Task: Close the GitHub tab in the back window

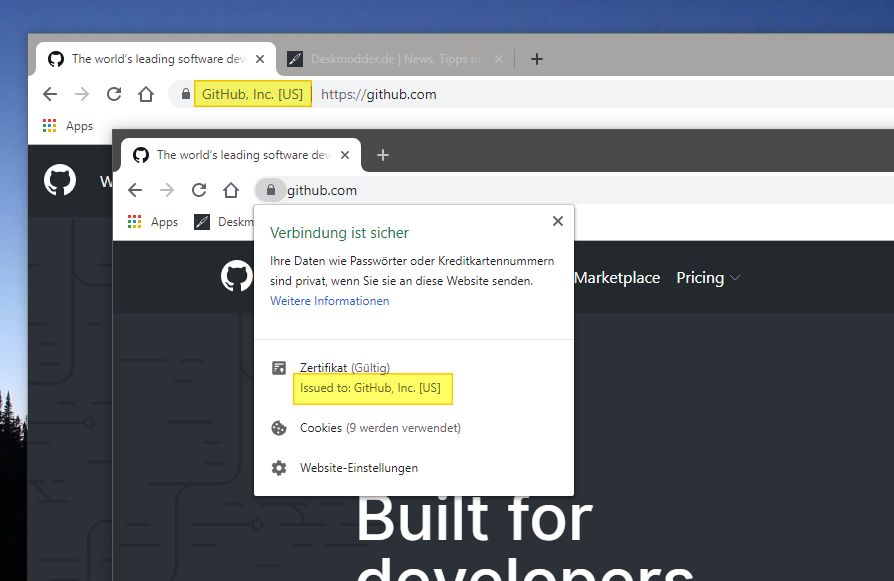Action: click(260, 59)
